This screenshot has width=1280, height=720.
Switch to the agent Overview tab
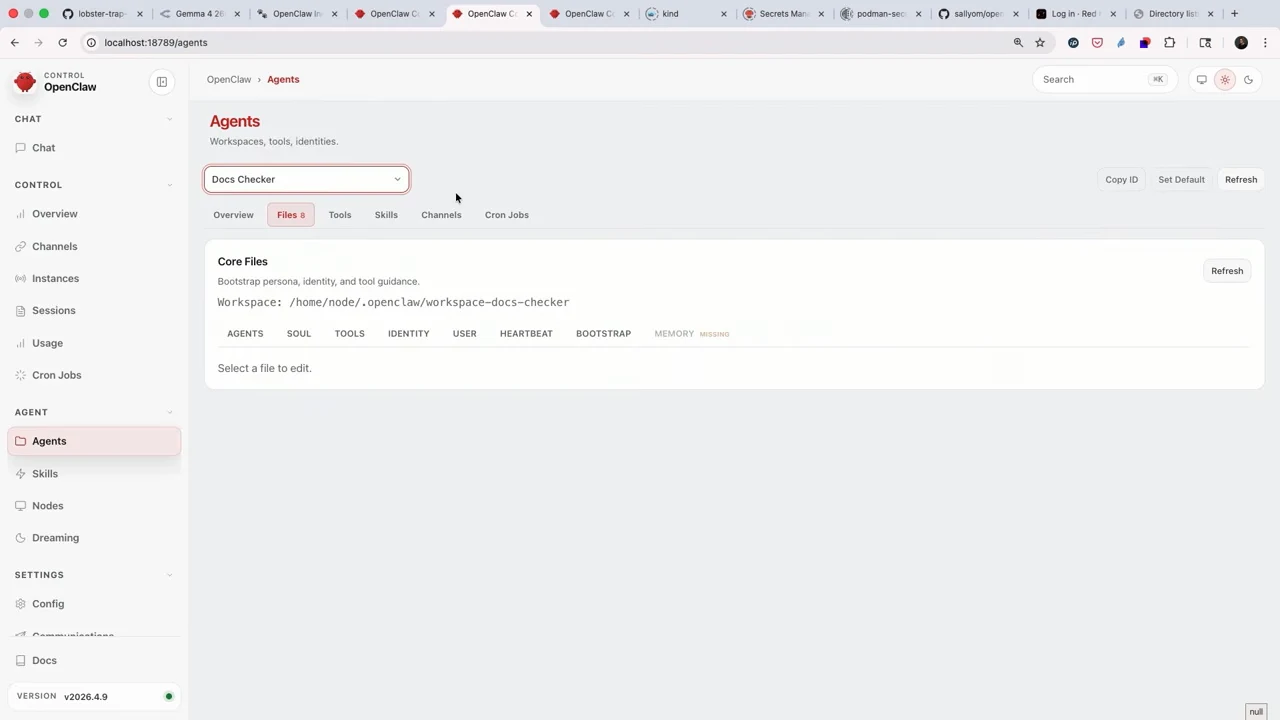pyautogui.click(x=233, y=215)
